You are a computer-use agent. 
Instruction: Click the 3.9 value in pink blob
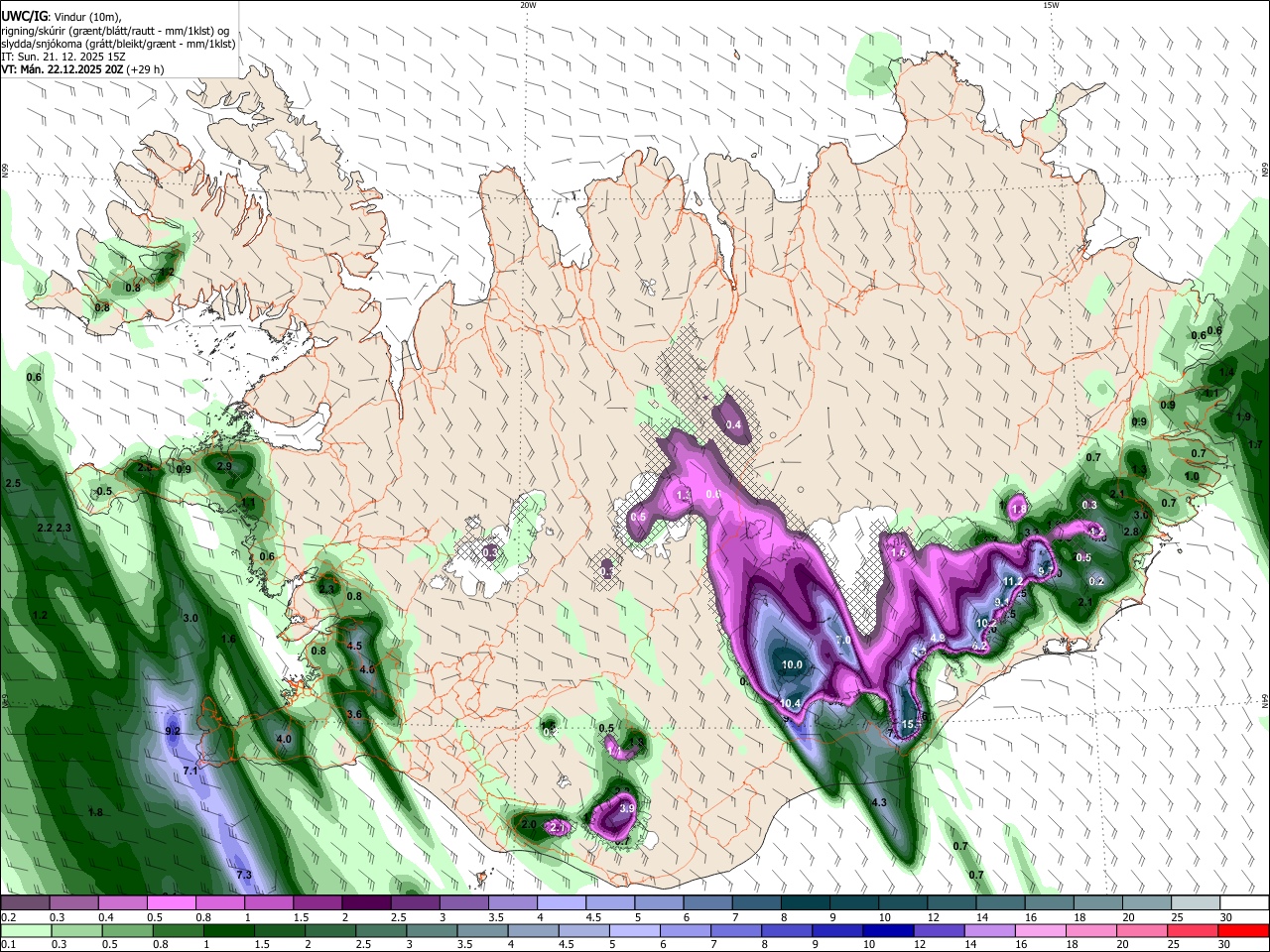[x=626, y=809]
